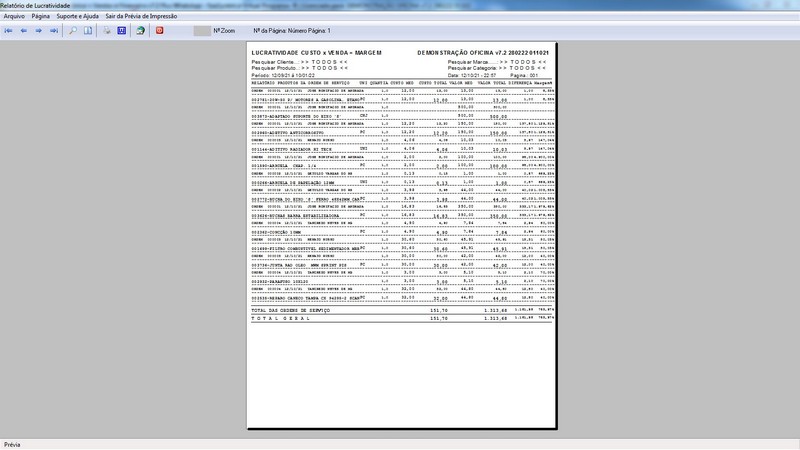Click the export globe icon
800x450 pixels.
tap(140, 31)
